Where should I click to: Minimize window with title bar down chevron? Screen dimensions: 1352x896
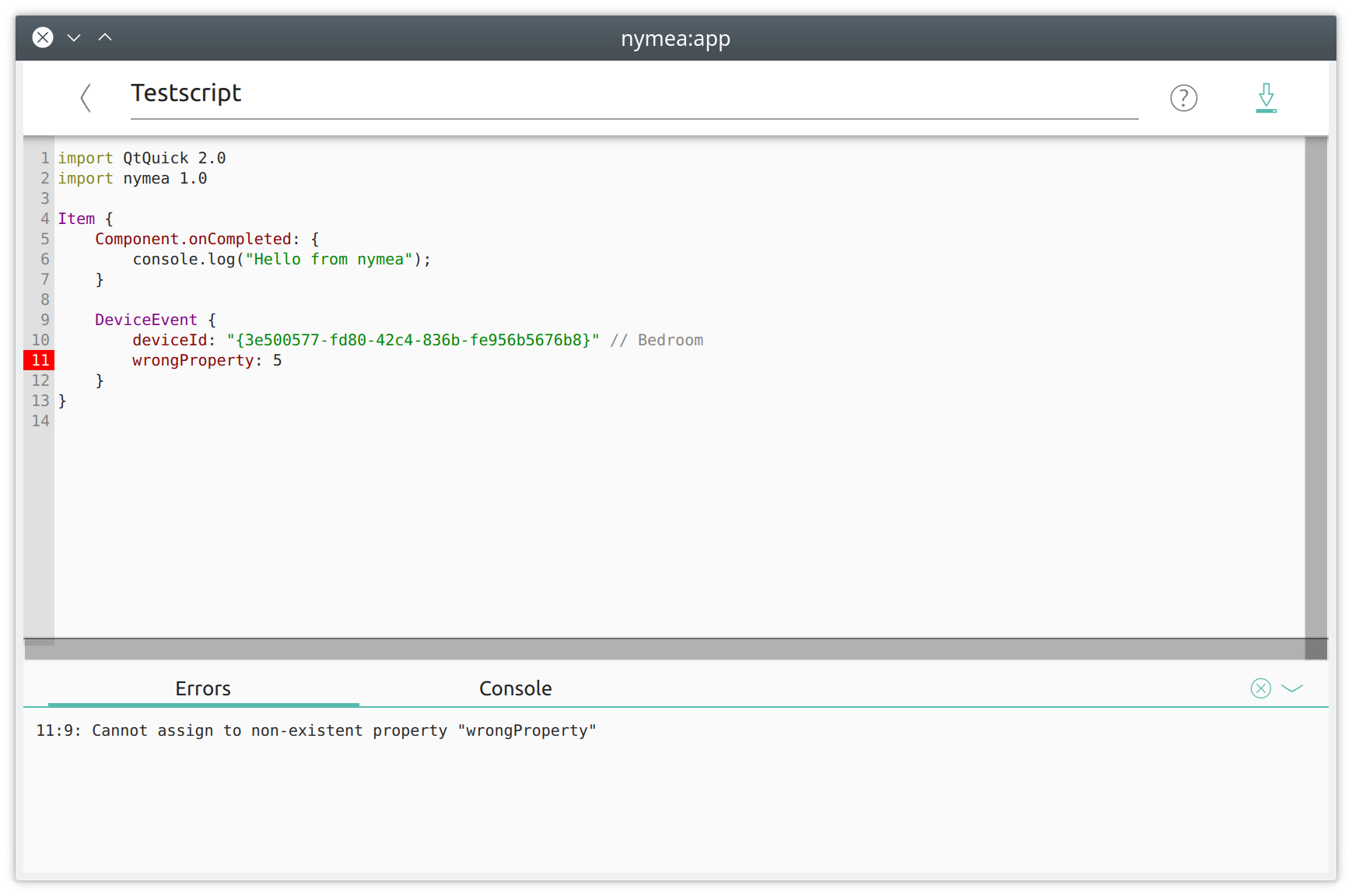74,37
